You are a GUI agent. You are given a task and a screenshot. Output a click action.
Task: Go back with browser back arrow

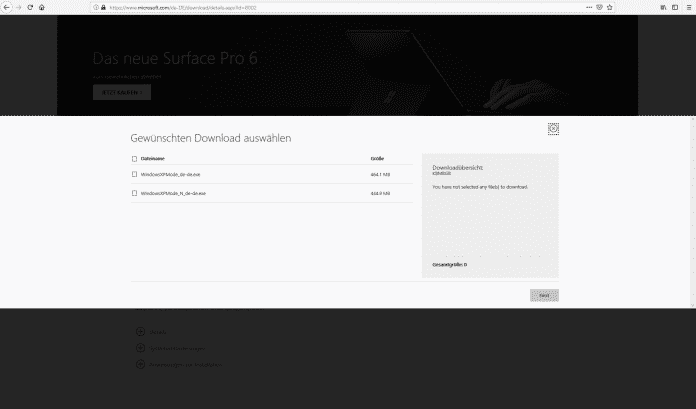[6, 7]
